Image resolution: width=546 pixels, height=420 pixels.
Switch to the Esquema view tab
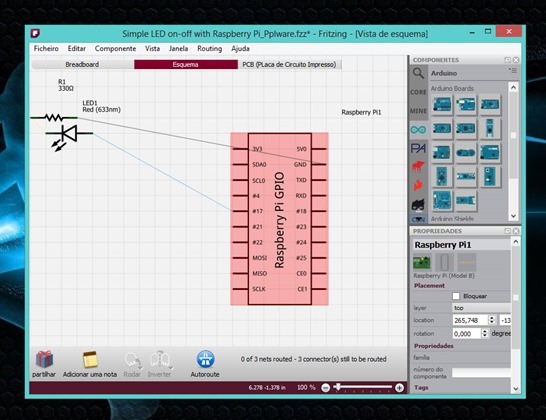186,64
